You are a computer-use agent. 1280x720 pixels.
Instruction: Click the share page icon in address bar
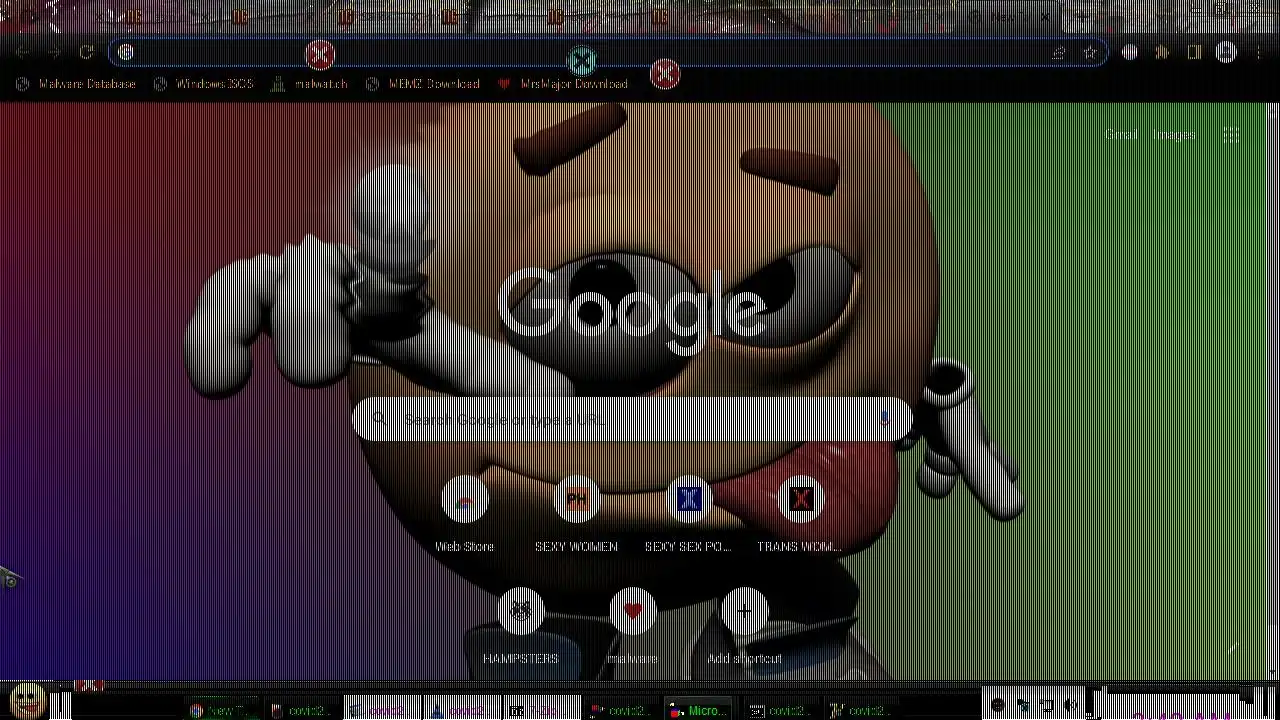[1058, 52]
